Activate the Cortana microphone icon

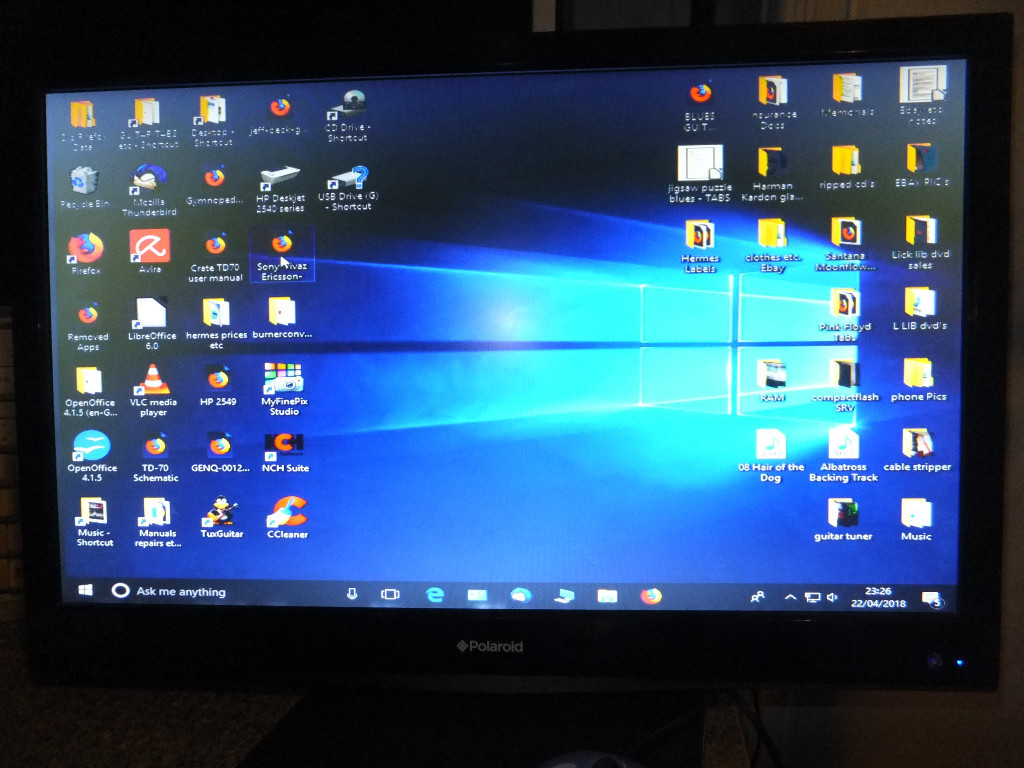point(352,593)
